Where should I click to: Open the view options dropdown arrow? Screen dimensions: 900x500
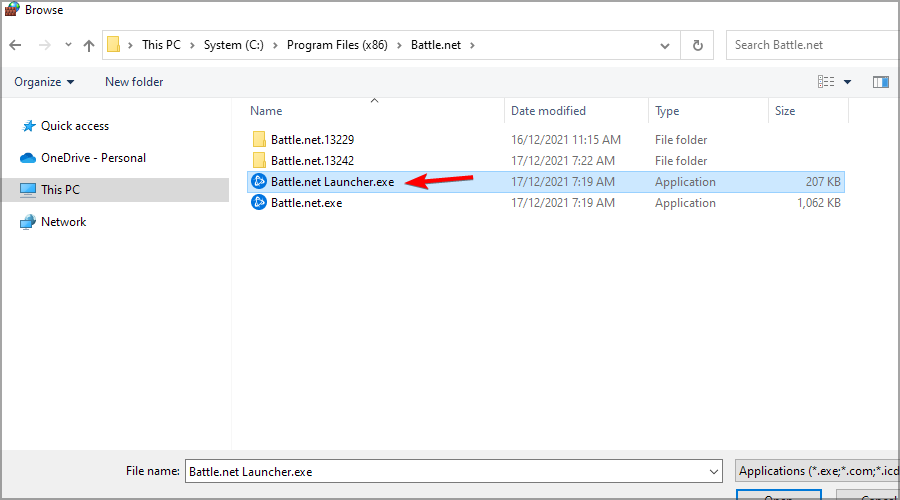tap(847, 82)
